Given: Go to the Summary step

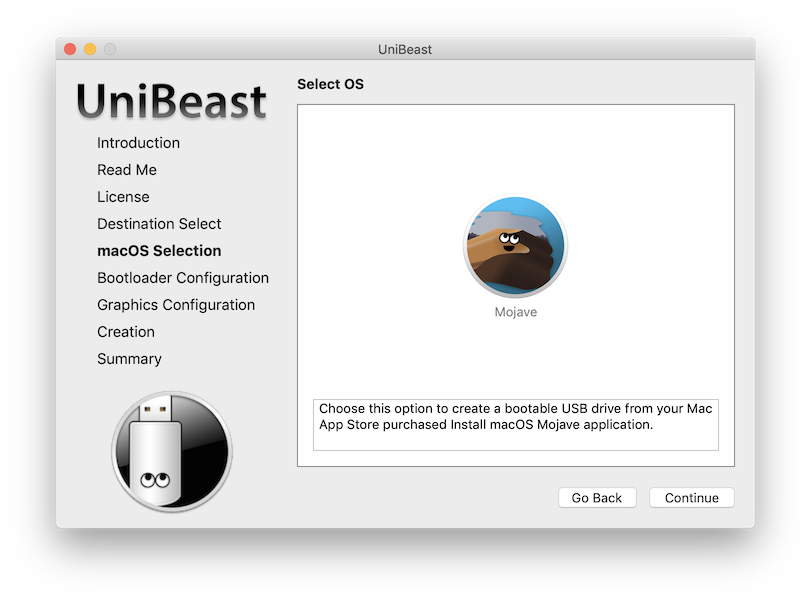Looking at the screenshot, I should (x=129, y=359).
